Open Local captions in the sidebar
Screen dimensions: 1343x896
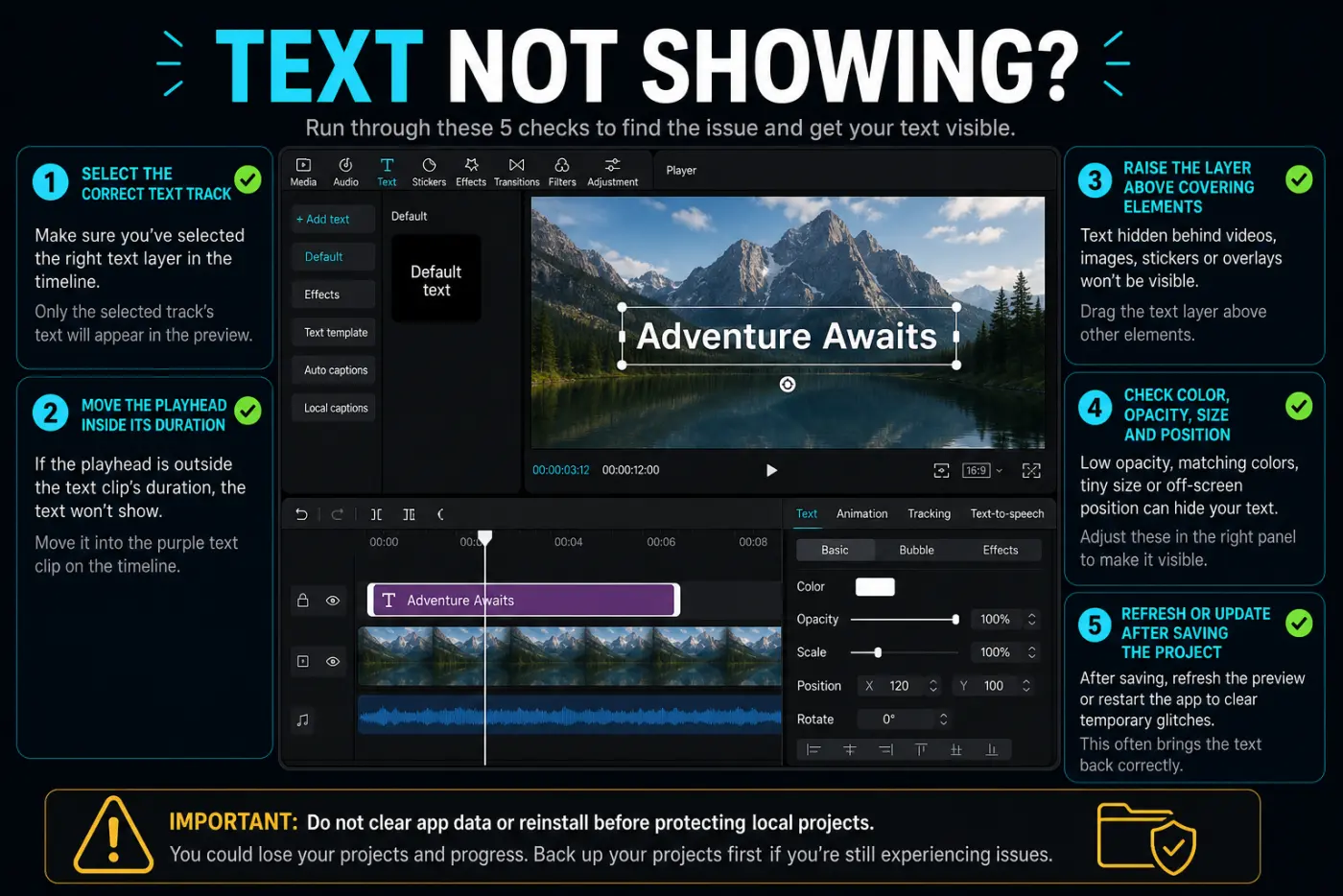333,408
